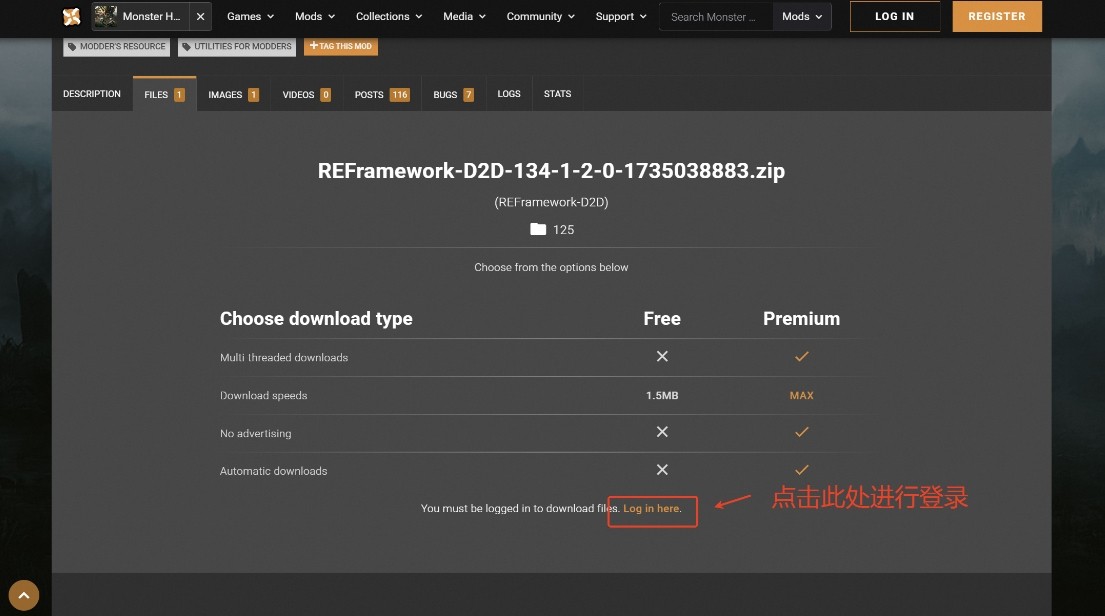Click the Tag This Mod button
Image resolution: width=1105 pixels, height=616 pixels.
click(x=341, y=46)
